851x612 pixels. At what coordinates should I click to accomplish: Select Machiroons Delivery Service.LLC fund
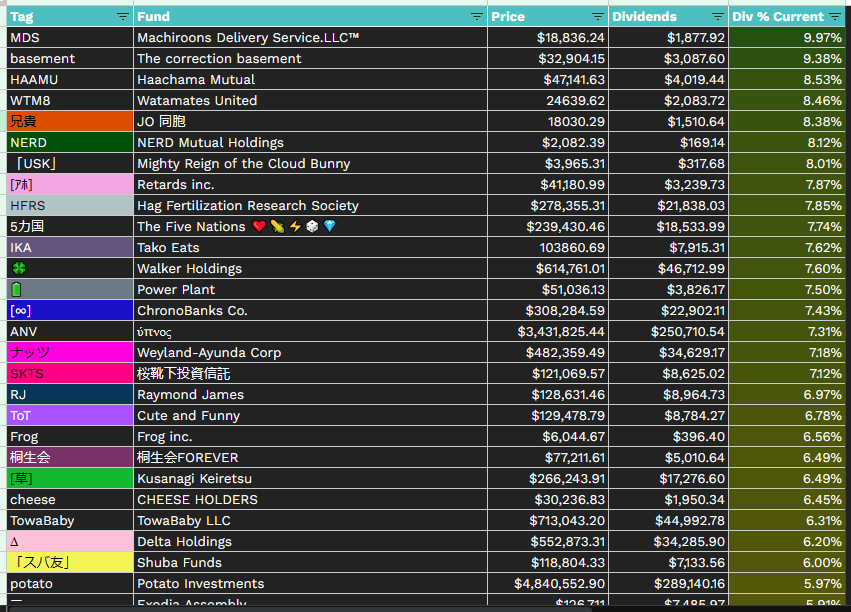310,37
